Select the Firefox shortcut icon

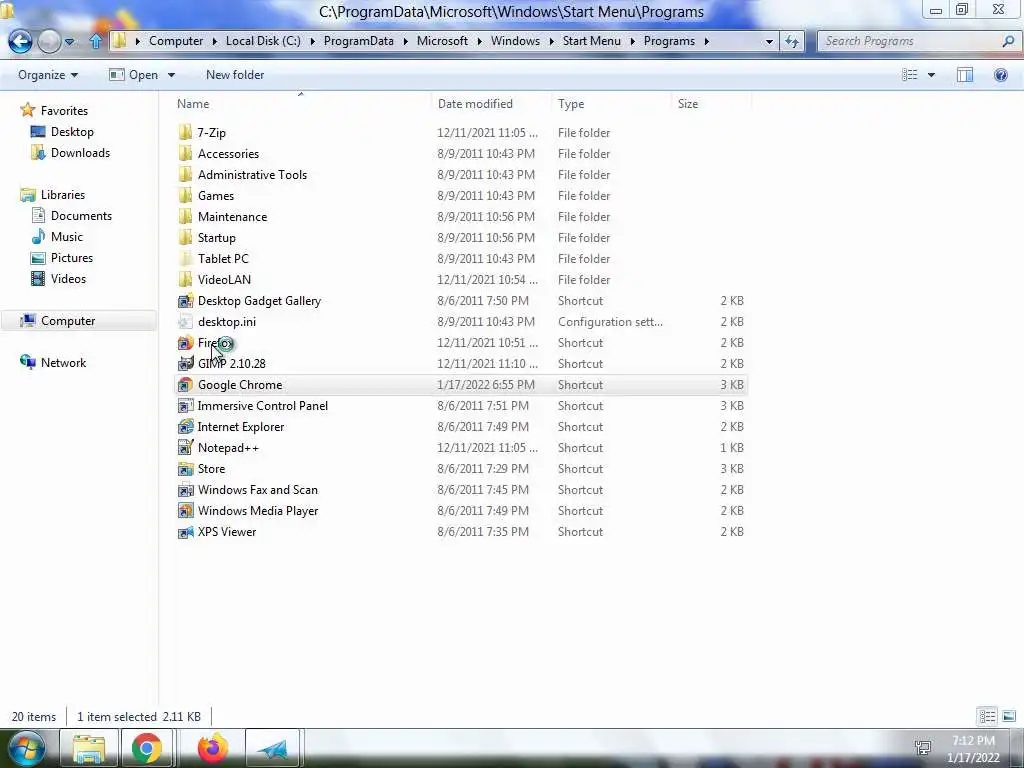185,343
